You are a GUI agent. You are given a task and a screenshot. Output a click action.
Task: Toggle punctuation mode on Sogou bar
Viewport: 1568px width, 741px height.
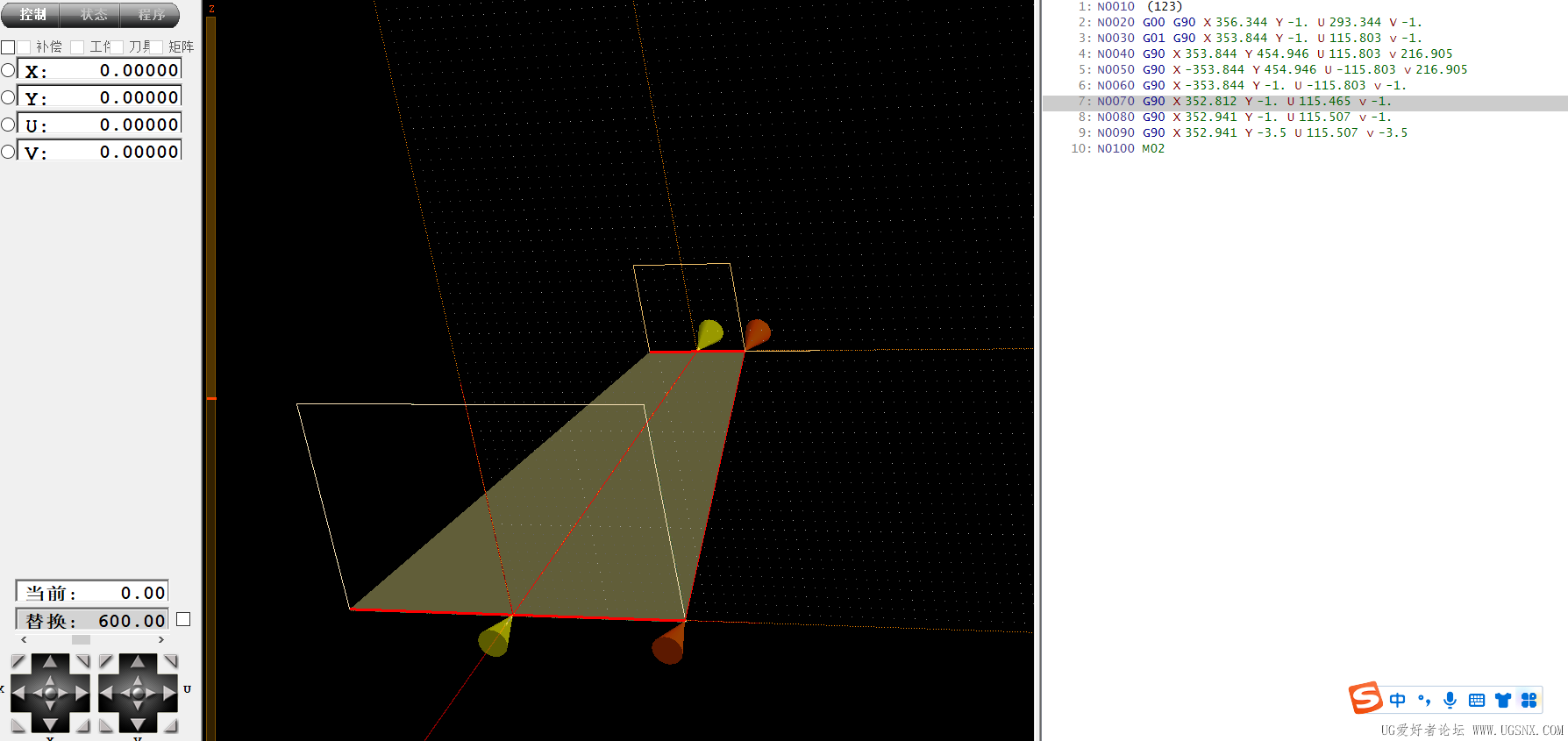[1424, 700]
